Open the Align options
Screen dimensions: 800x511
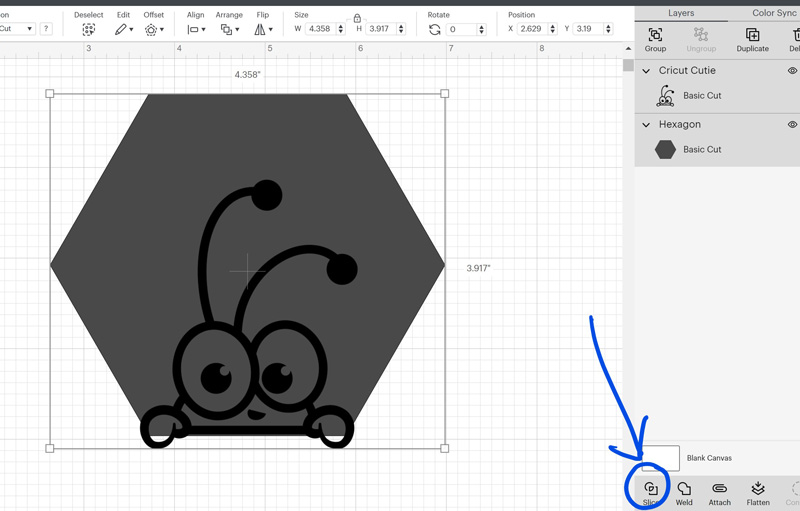coord(193,30)
